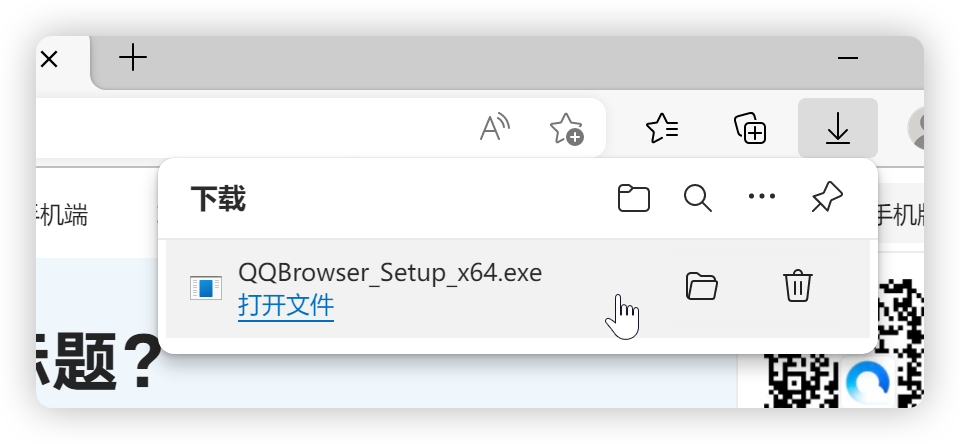The height and width of the screenshot is (444, 960).
Task: Add this page to favorites
Action: pyautogui.click(x=566, y=128)
